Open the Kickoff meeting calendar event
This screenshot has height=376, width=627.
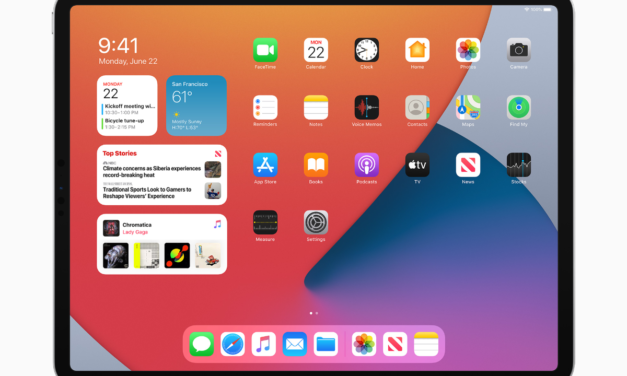pyautogui.click(x=128, y=109)
